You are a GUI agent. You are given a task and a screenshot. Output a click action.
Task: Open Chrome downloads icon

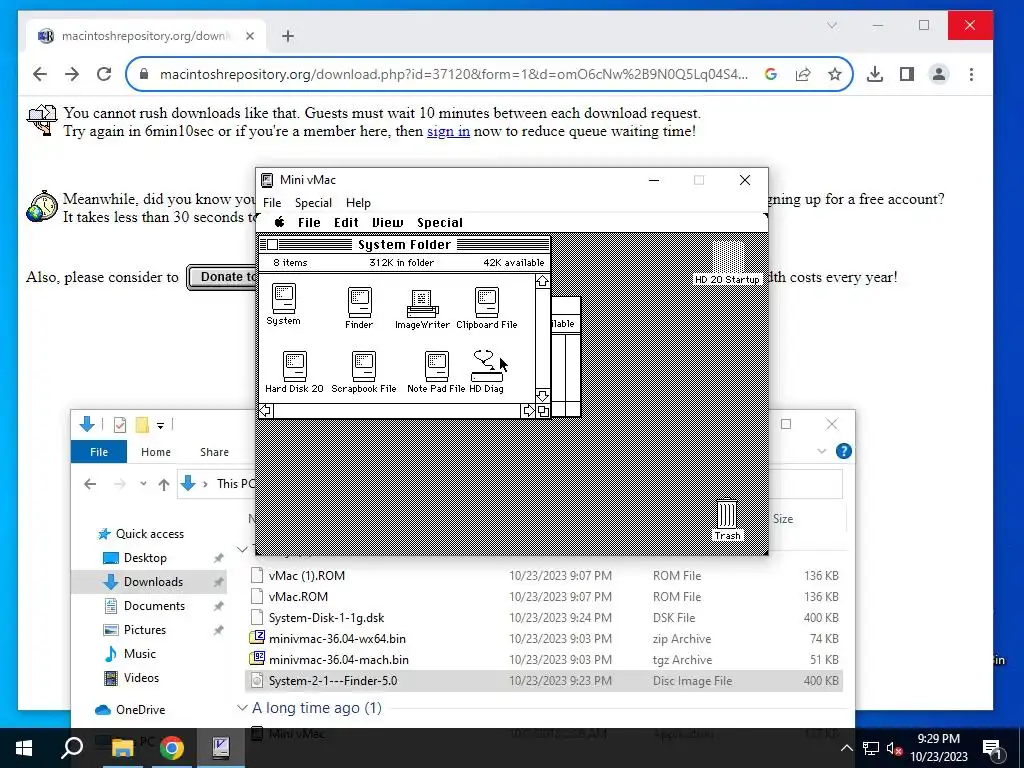click(875, 74)
